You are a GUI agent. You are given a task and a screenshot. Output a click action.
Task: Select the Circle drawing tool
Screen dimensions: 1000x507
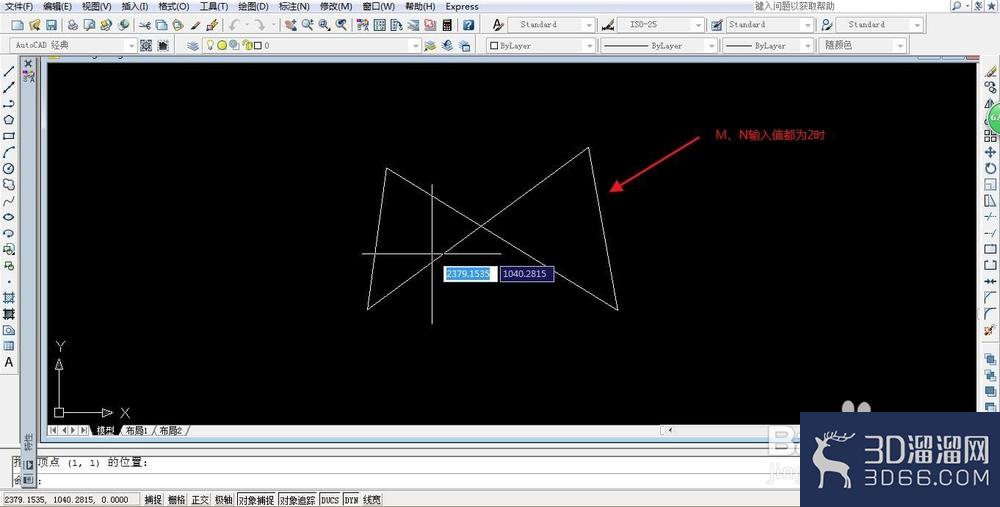8,168
